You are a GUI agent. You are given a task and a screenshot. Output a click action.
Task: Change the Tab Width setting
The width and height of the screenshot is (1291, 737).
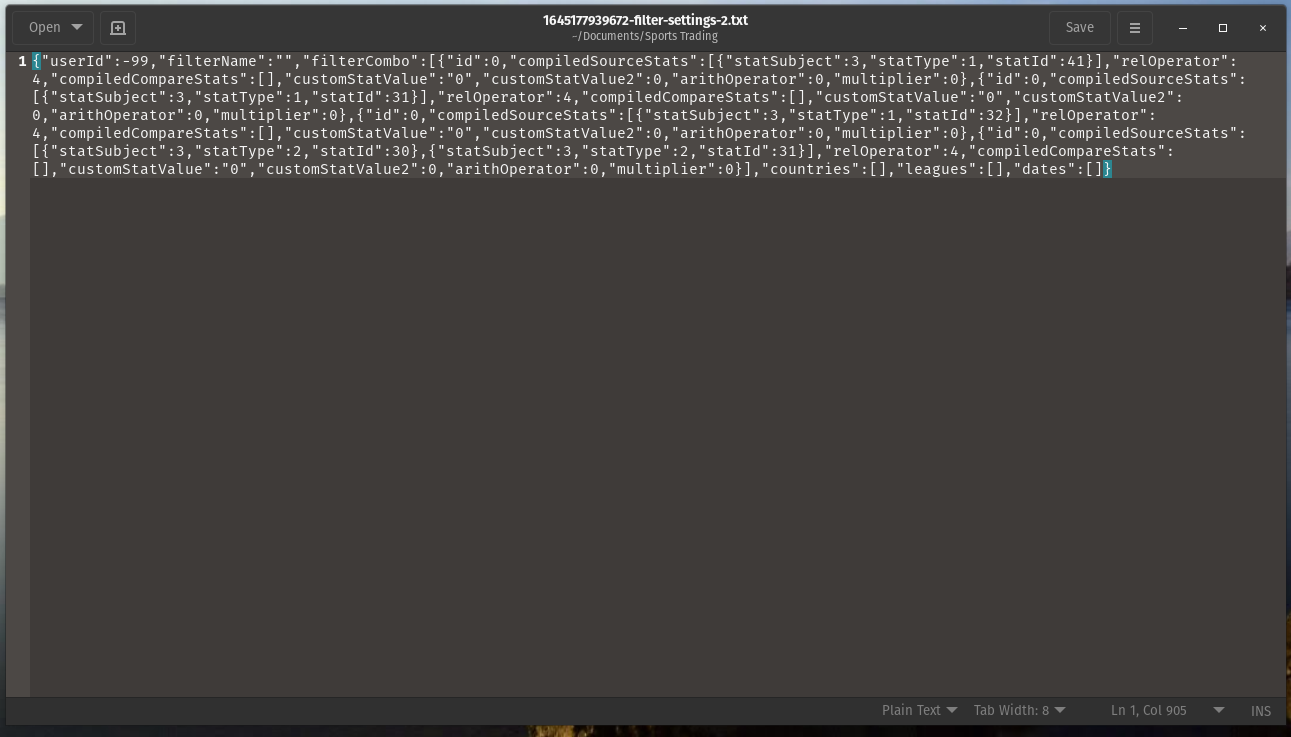[1019, 710]
